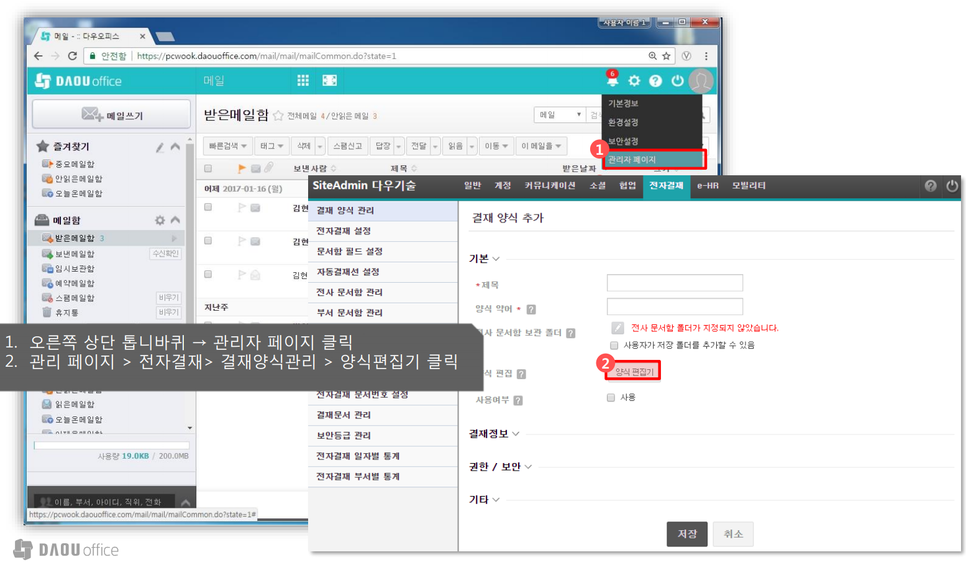Screen dimensions: 966x565
Task: Open the gear icon next to 메일함
Action: pyautogui.click(x=160, y=220)
